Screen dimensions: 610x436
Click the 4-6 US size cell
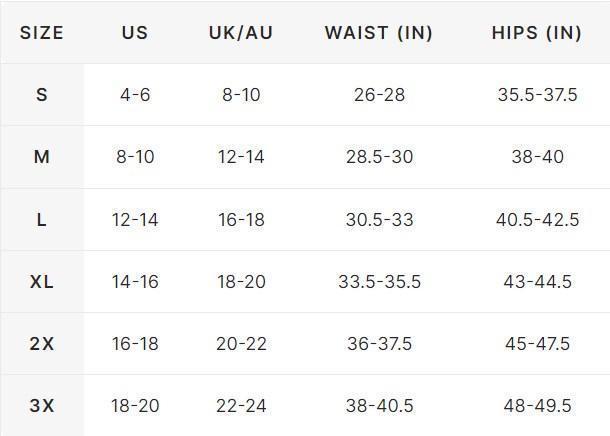[135, 95]
